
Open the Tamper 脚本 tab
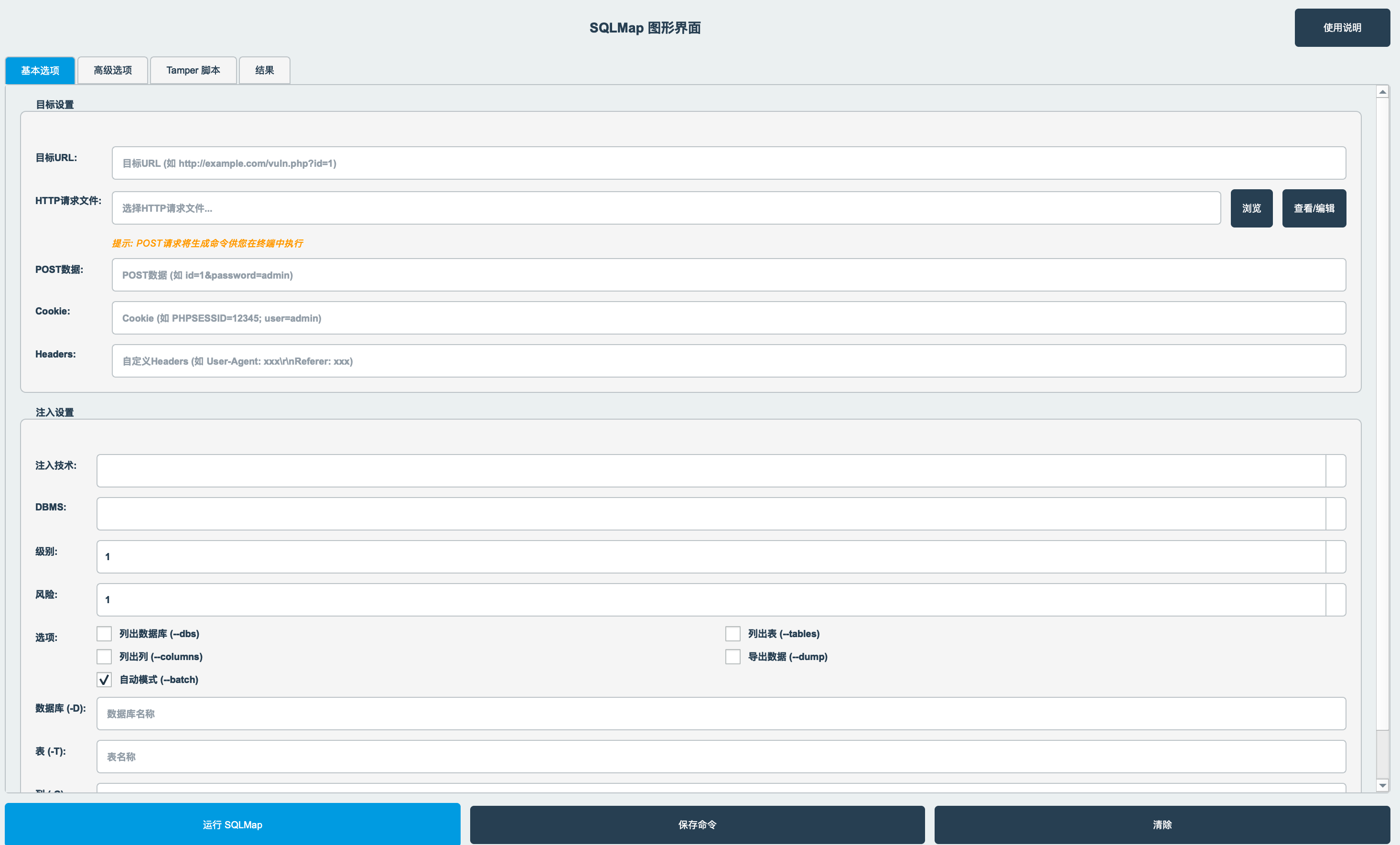click(x=193, y=70)
